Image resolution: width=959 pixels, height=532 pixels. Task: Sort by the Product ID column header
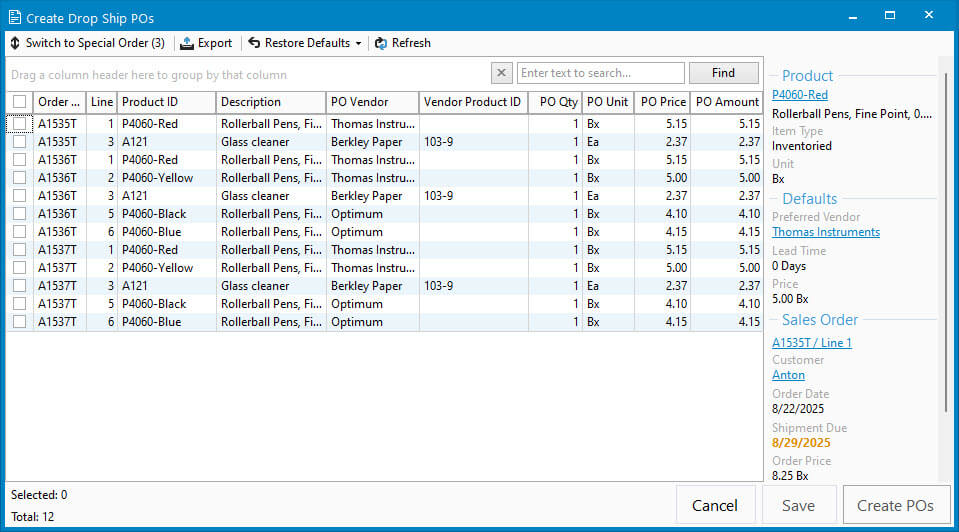(x=166, y=102)
